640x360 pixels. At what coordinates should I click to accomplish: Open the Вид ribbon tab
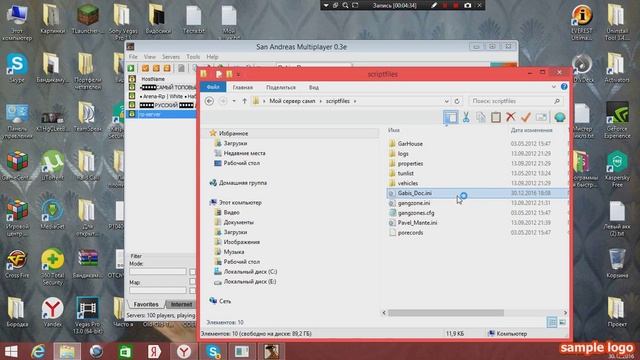(x=313, y=87)
